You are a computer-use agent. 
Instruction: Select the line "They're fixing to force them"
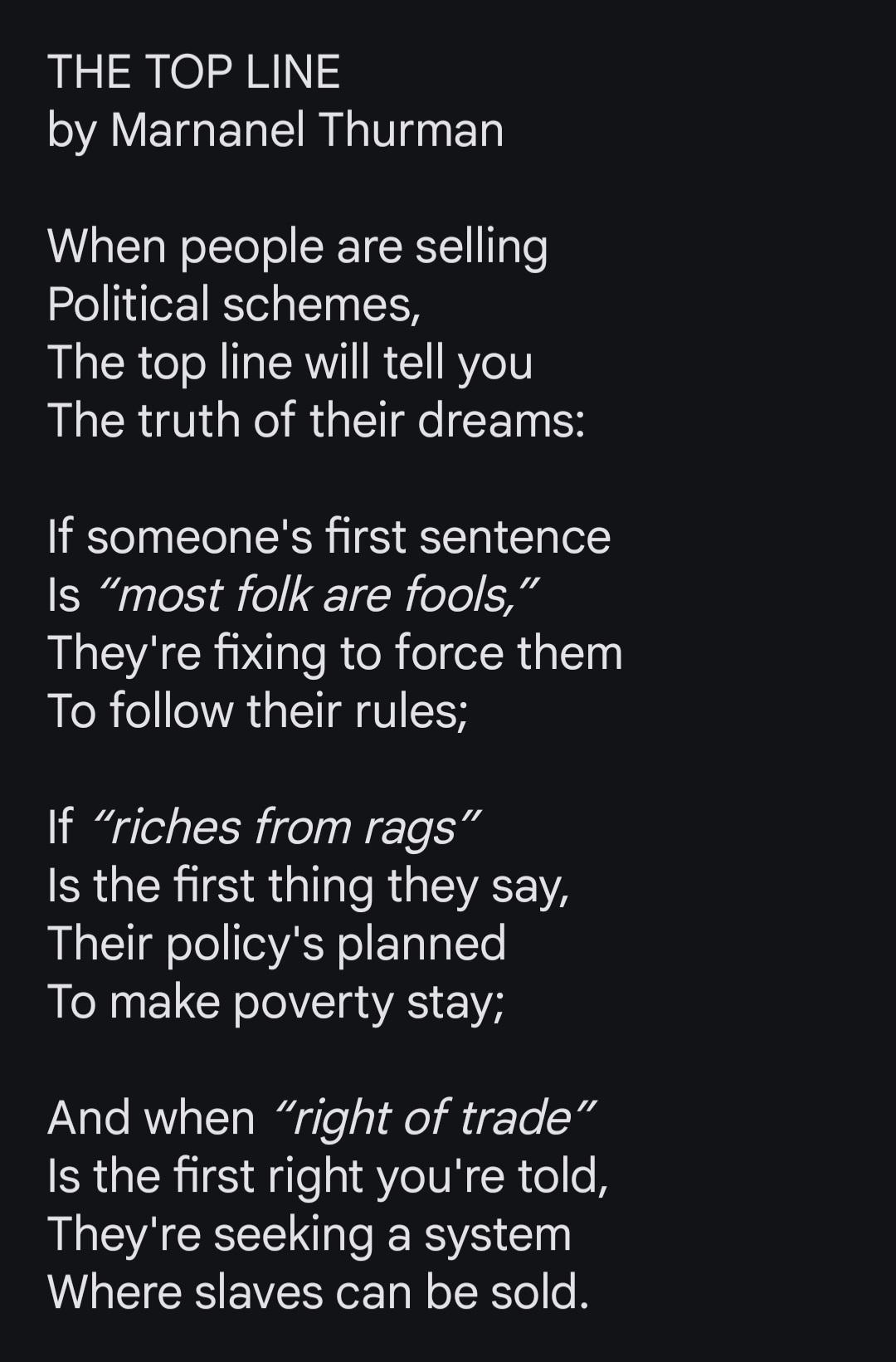(334, 653)
